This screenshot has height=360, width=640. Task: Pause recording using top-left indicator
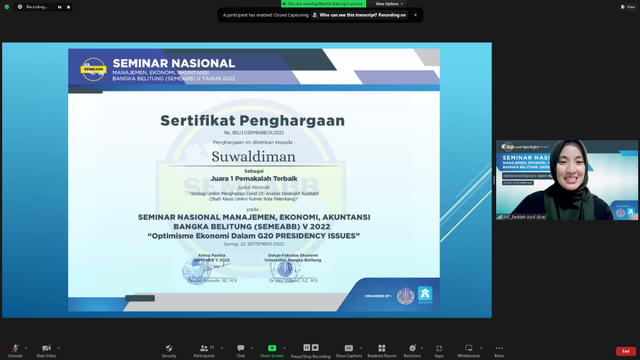tap(60, 7)
